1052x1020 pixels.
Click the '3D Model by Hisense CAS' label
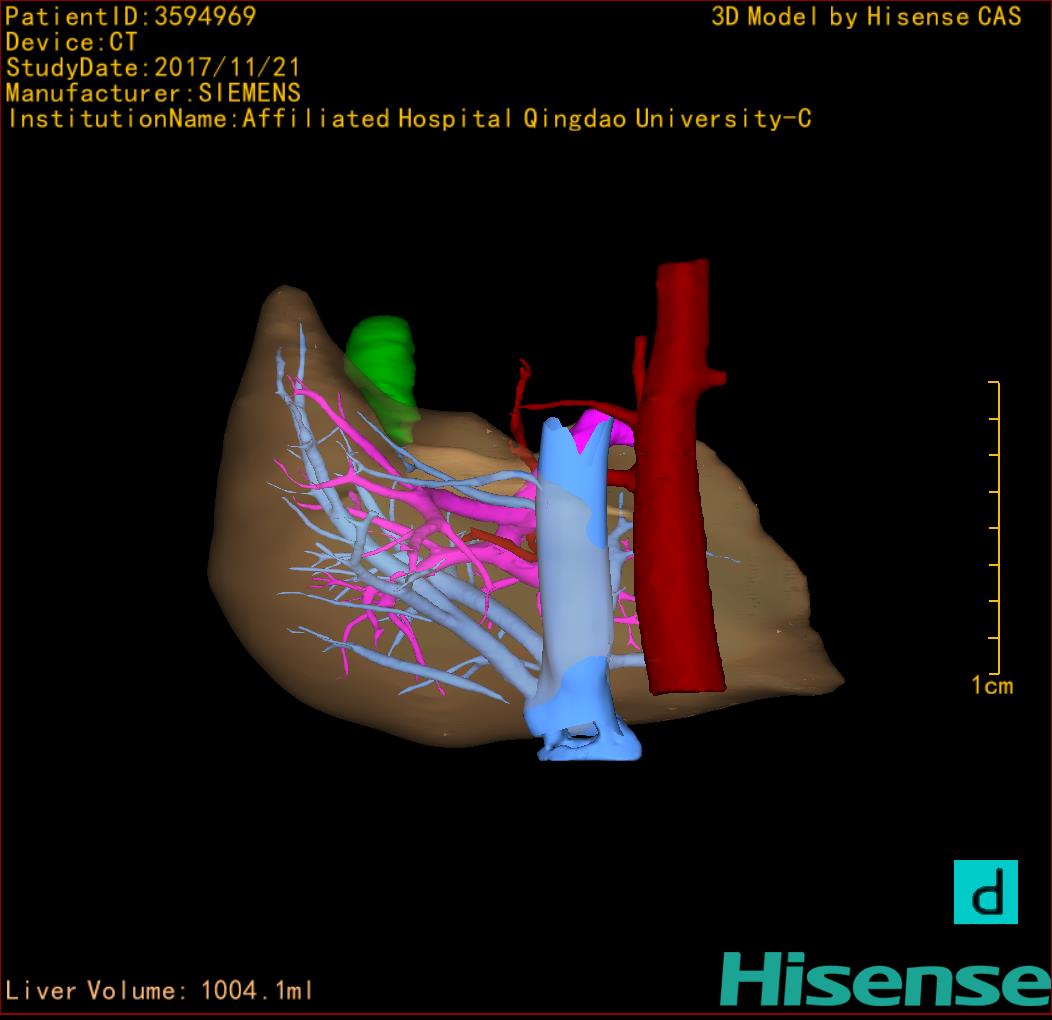866,17
